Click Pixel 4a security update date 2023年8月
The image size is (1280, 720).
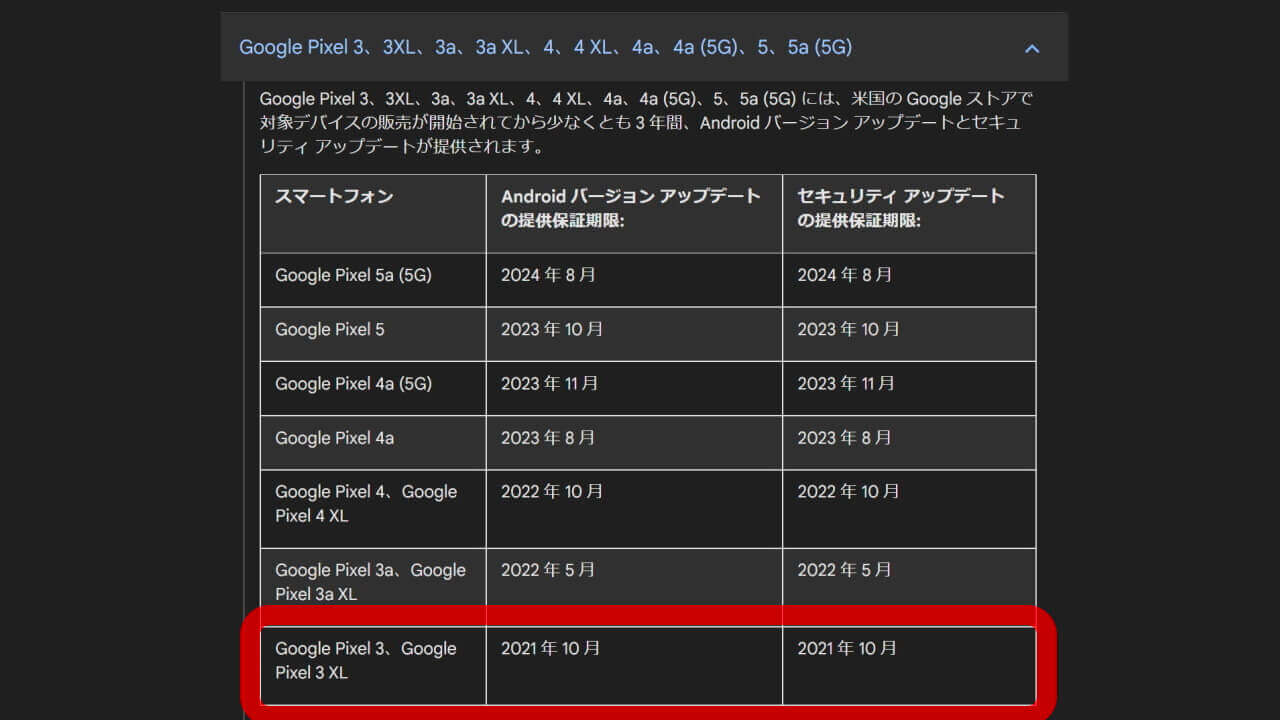[x=844, y=437]
